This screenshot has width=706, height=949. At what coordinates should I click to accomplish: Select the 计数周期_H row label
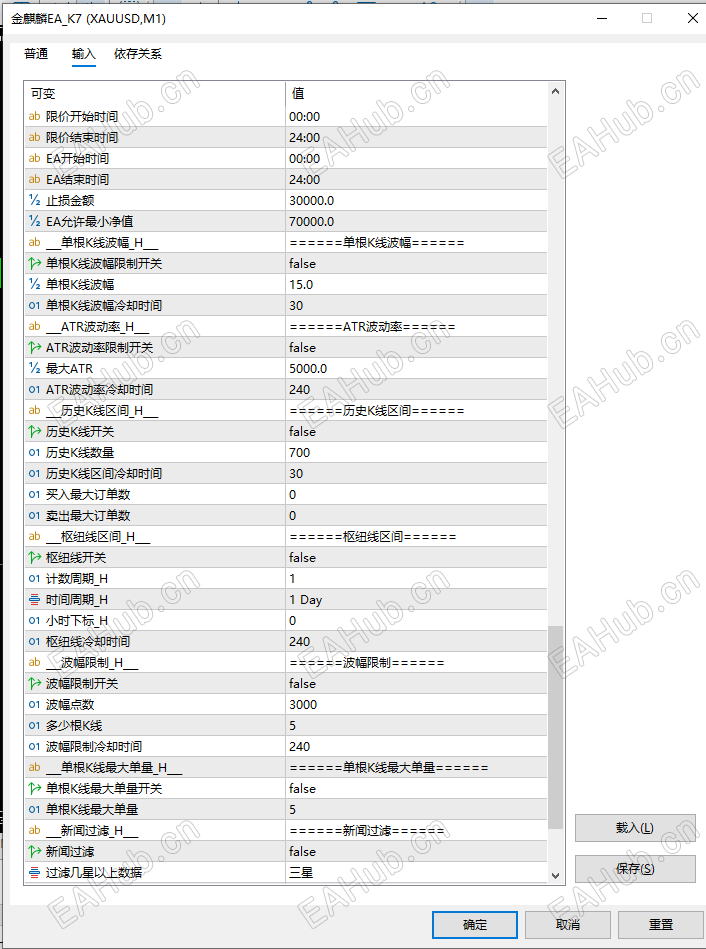[77, 579]
